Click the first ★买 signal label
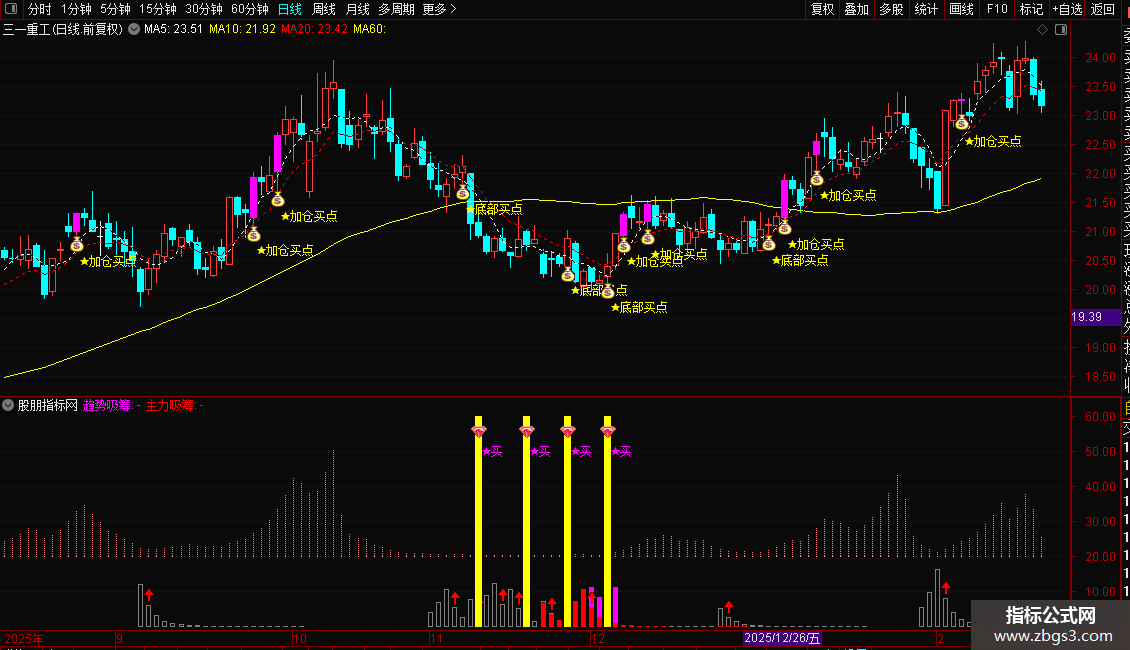This screenshot has width=1130, height=650. click(492, 452)
